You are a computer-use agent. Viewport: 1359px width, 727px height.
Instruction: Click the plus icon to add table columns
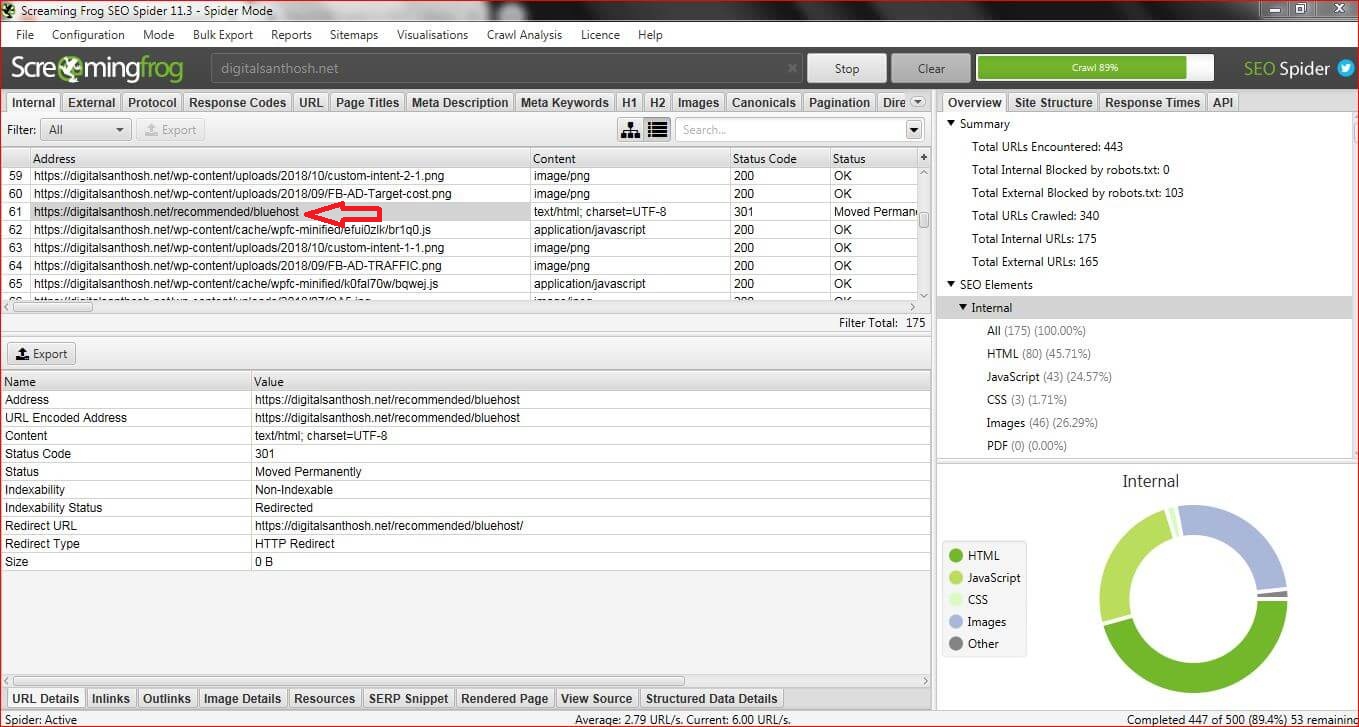pyautogui.click(x=924, y=158)
